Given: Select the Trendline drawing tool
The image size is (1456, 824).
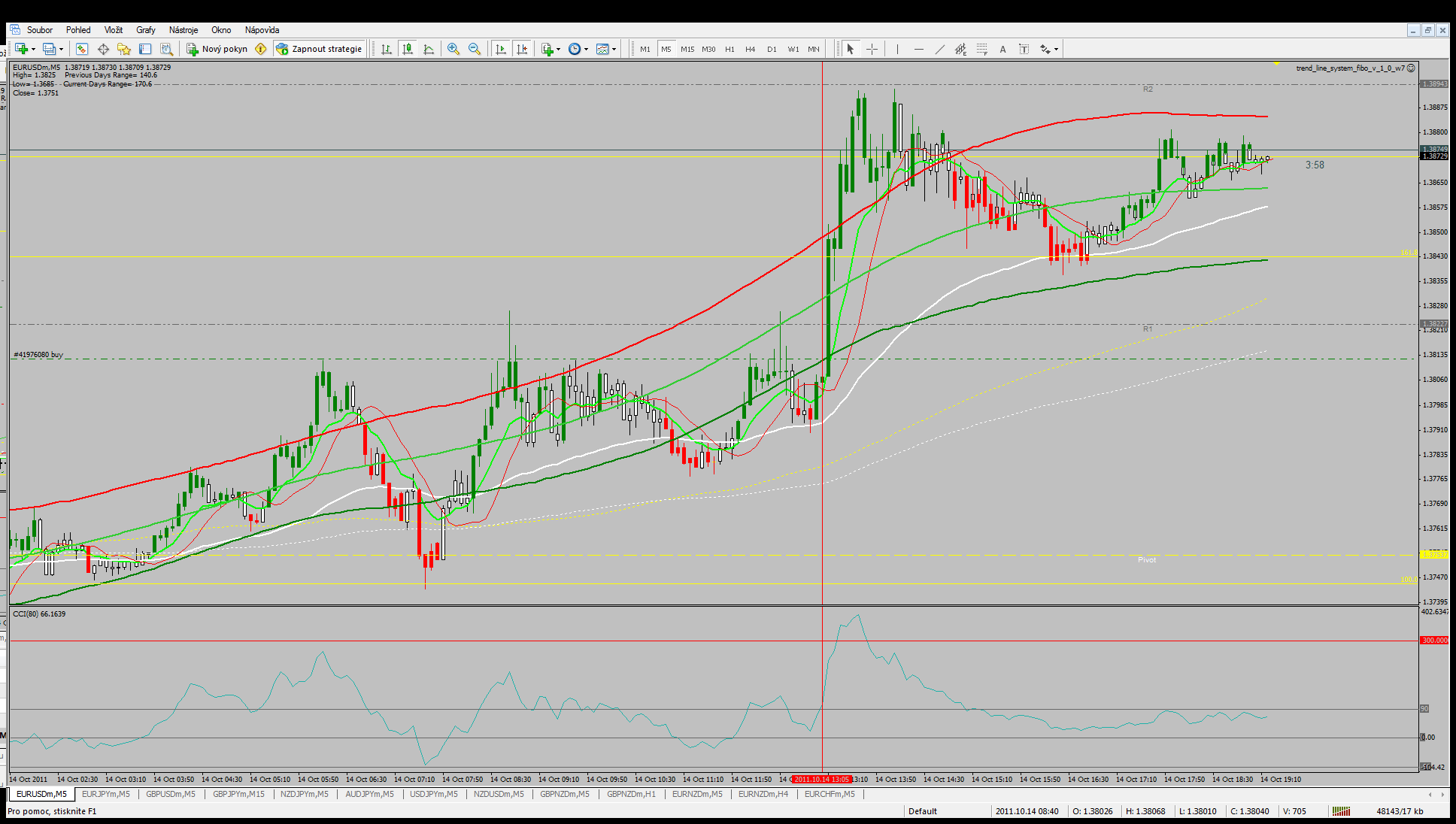Looking at the screenshot, I should (x=939, y=49).
